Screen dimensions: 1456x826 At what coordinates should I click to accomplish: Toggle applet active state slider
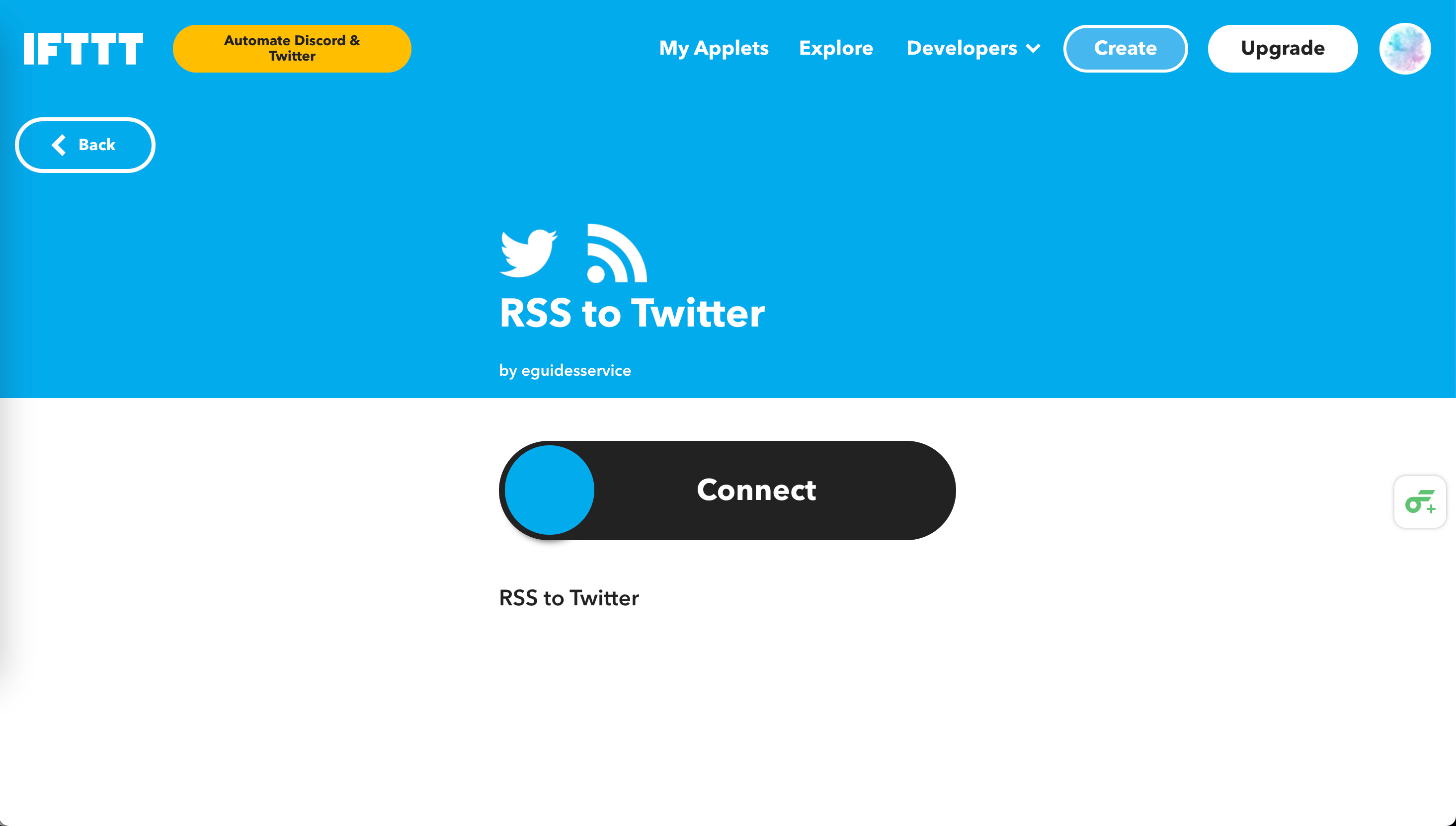point(550,490)
